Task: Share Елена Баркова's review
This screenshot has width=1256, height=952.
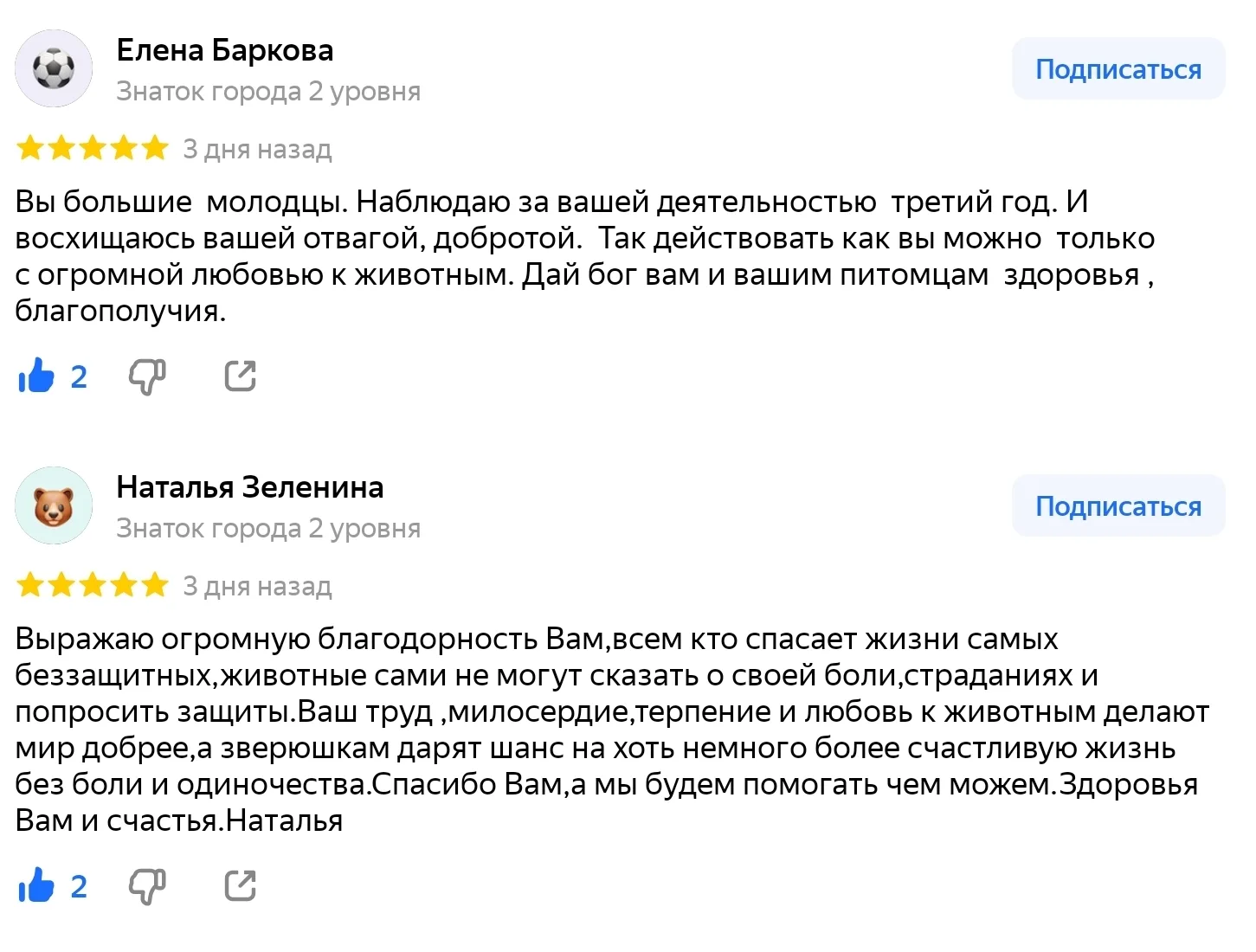Action: (240, 376)
